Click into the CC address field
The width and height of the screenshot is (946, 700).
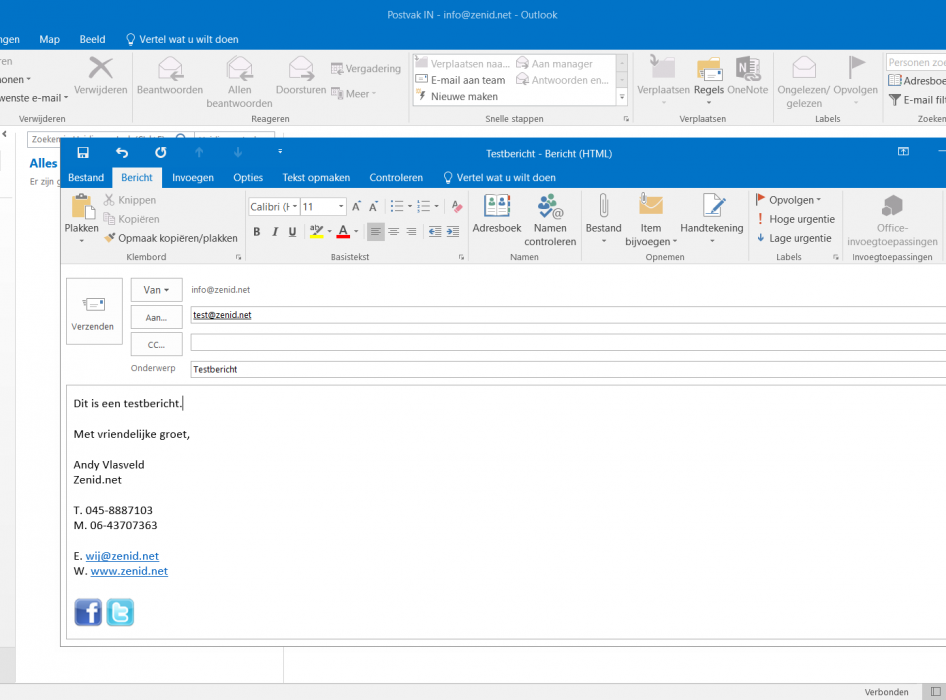[x=568, y=342]
